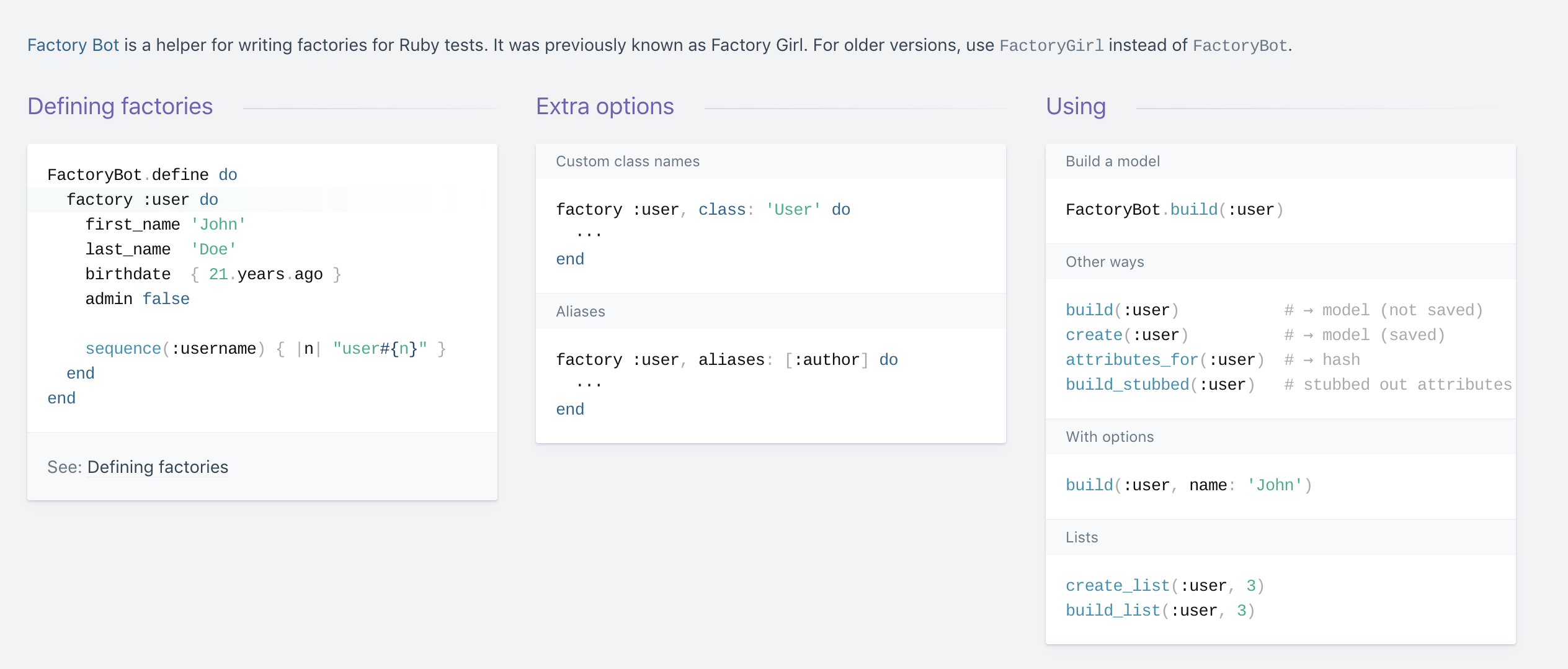Select the Other ways subheading
The height and width of the screenshot is (669, 1568).
click(x=1105, y=262)
